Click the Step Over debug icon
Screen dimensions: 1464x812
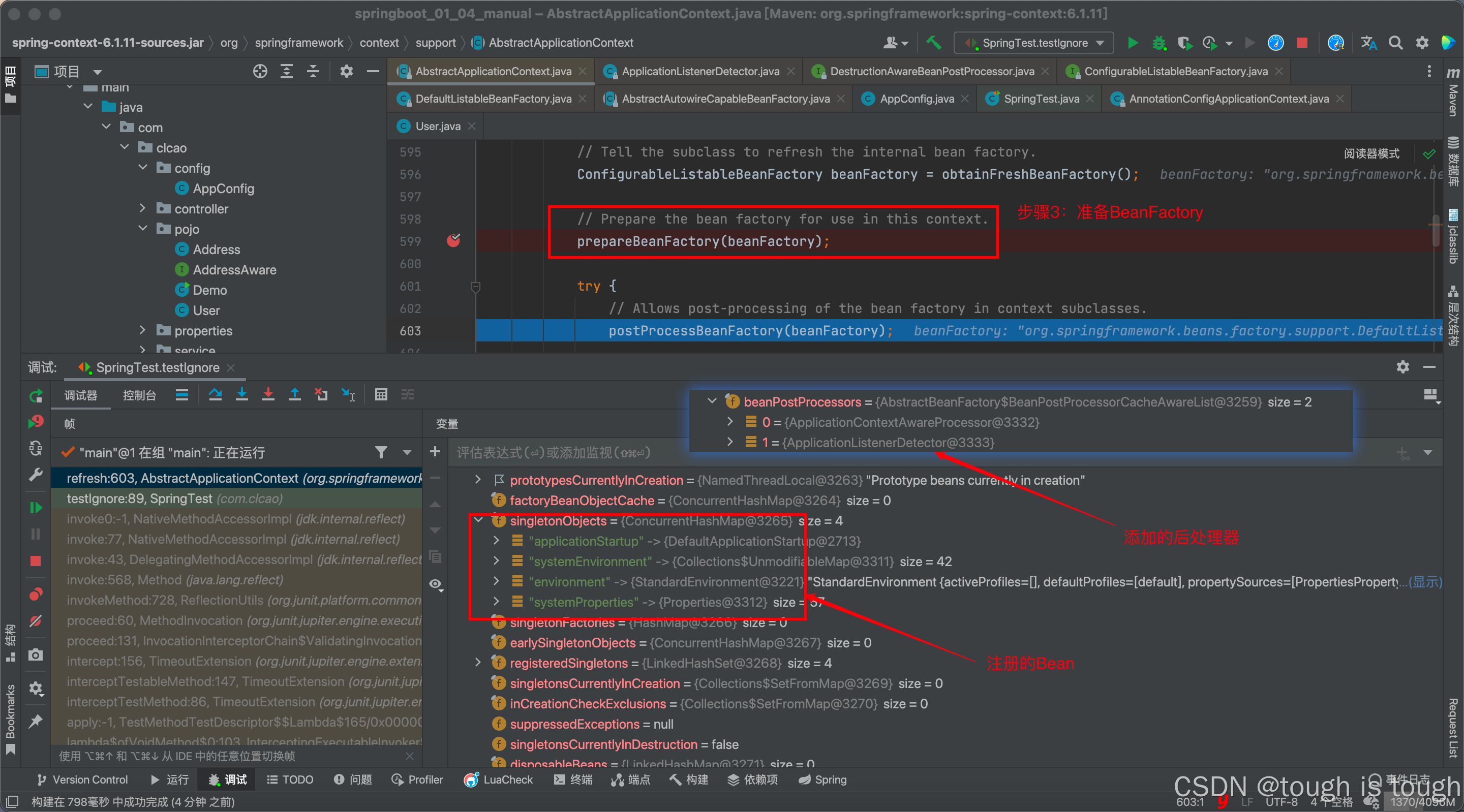tap(216, 394)
